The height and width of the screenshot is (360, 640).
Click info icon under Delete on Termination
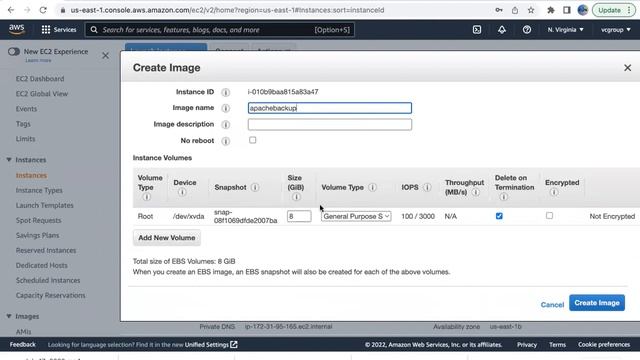(x=504, y=197)
